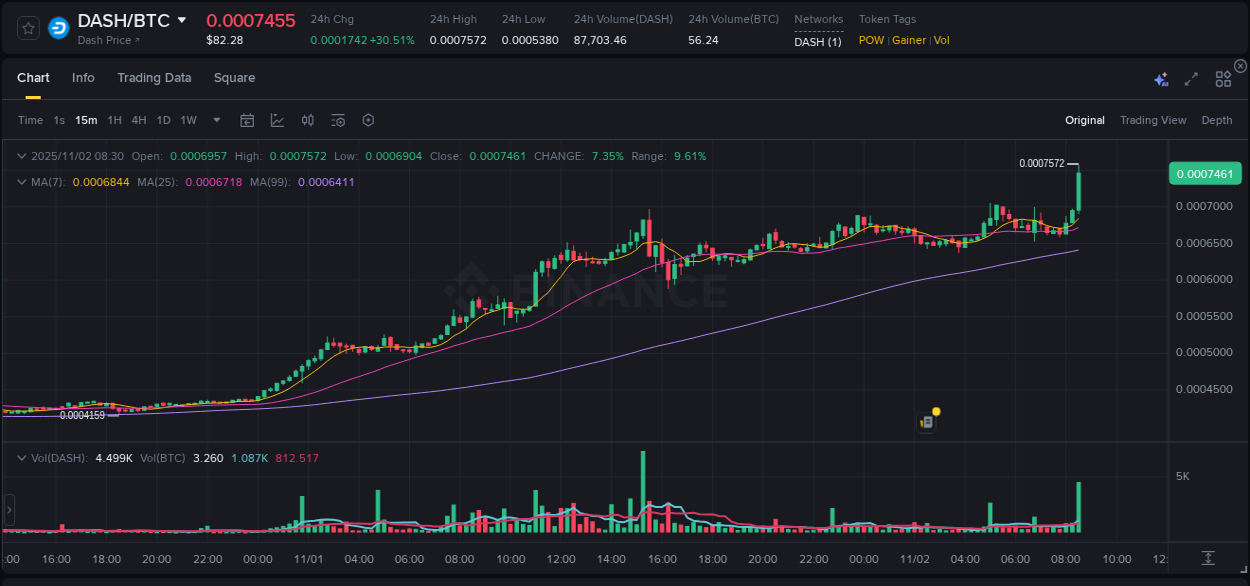Favorite DASH/BTC using the star toggle
This screenshot has width=1250, height=586.
point(27,27)
